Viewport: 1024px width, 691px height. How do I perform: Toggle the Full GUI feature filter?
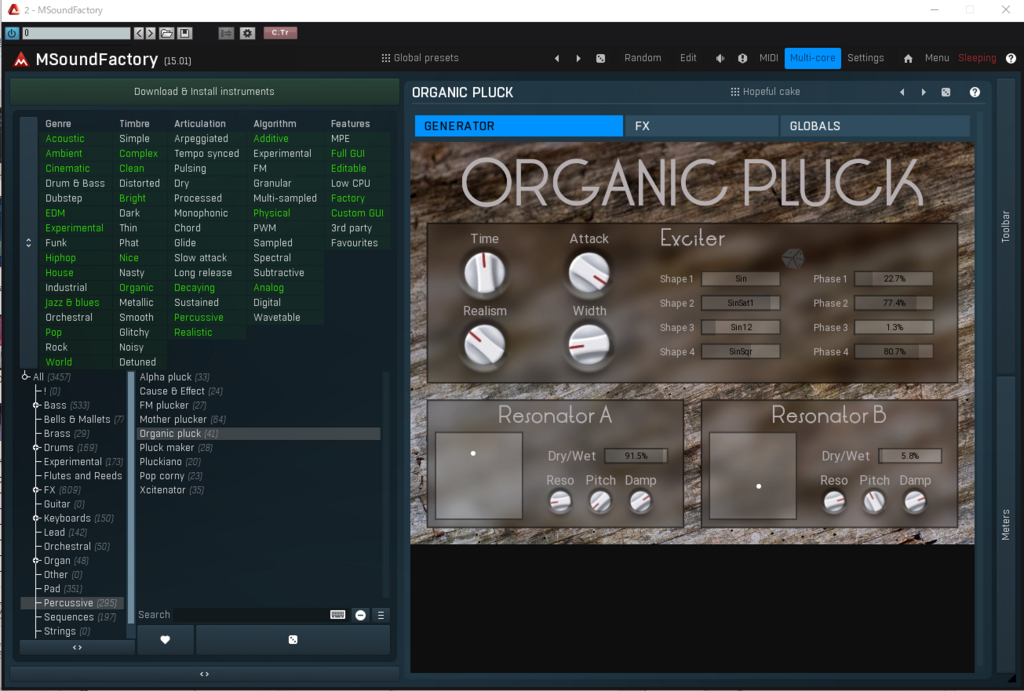[x=347, y=153]
